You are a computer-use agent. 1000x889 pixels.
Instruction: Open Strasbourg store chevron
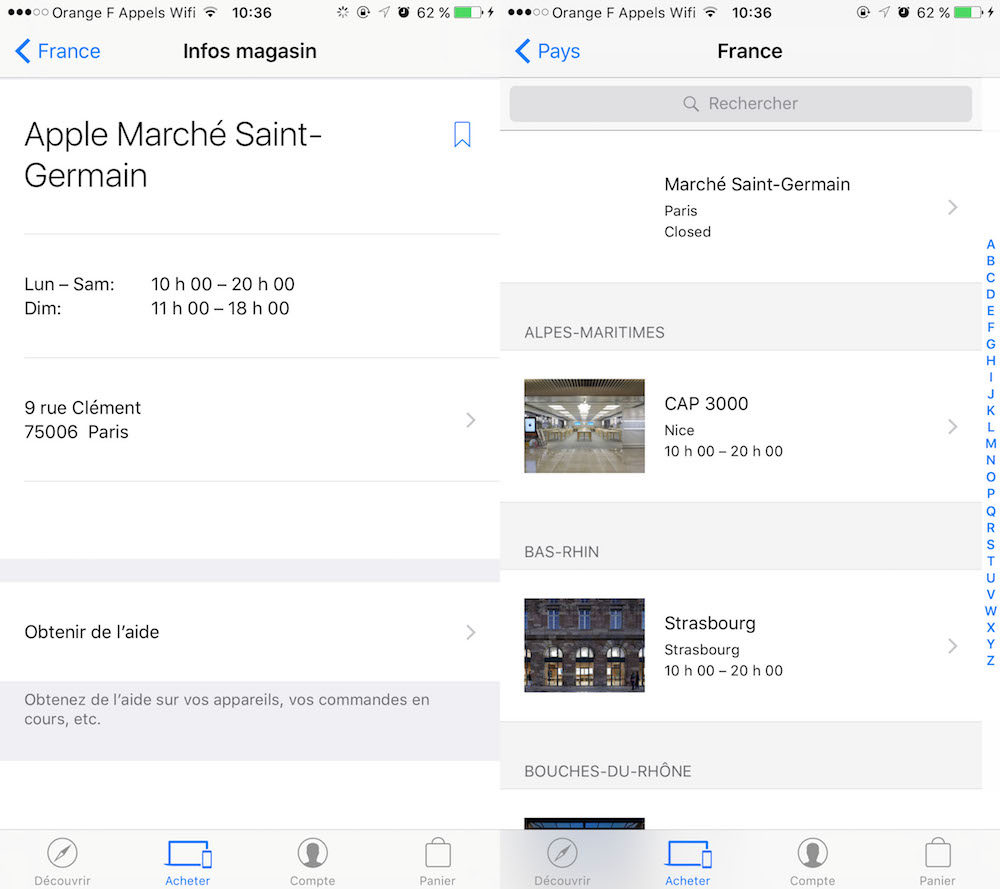[x=953, y=645]
